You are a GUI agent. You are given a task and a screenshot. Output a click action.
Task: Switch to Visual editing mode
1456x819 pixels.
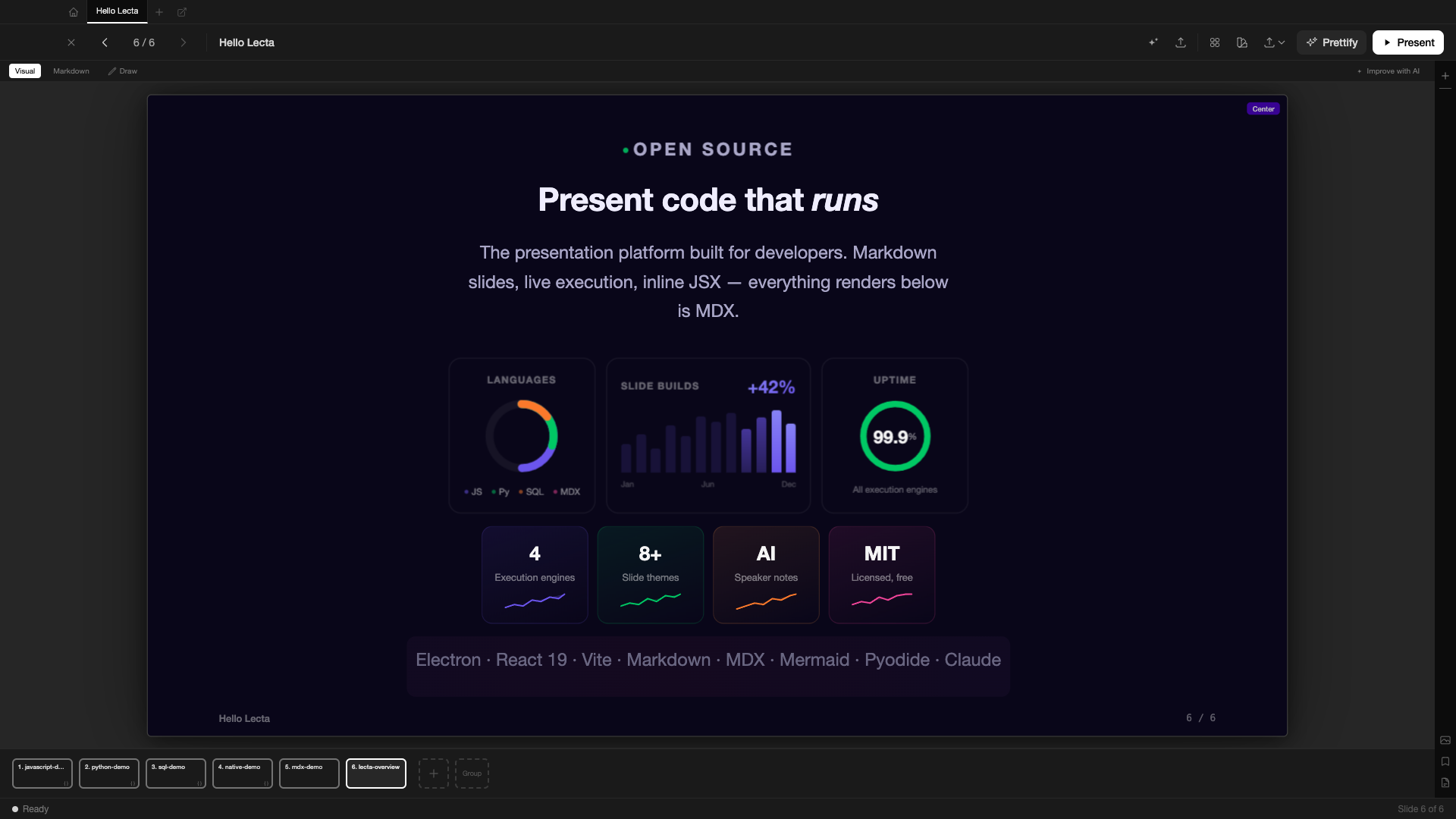point(25,71)
